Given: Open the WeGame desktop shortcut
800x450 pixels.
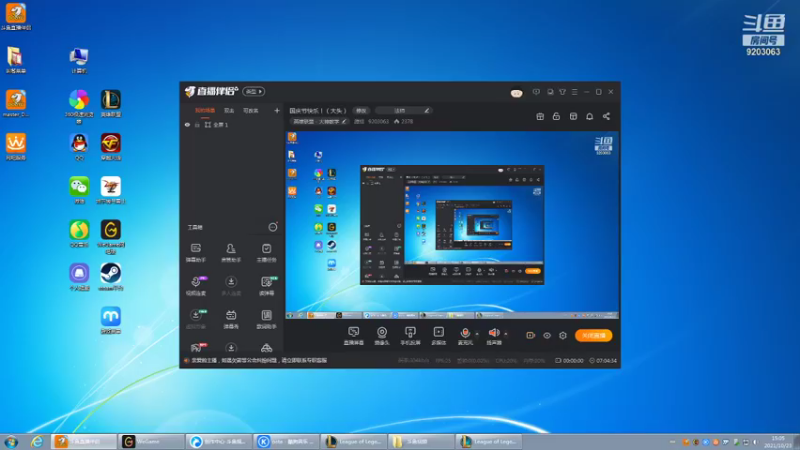Looking at the screenshot, I should (111, 237).
